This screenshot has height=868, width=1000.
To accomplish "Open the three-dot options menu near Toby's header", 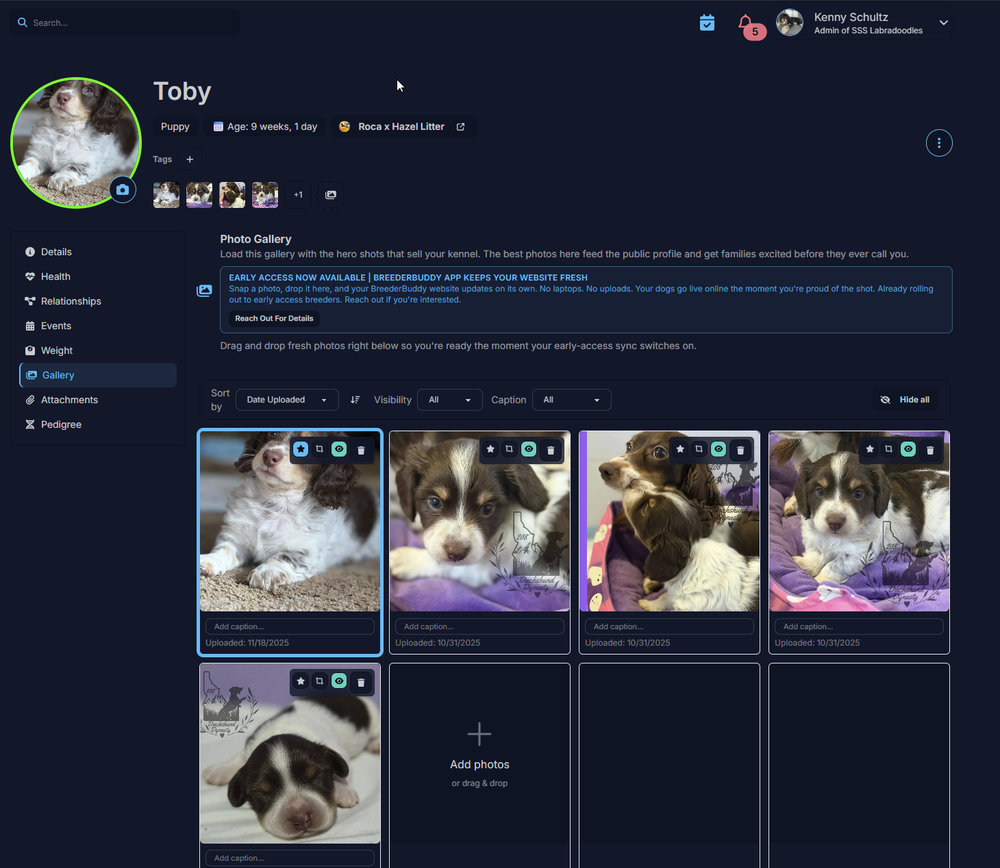I will point(939,142).
